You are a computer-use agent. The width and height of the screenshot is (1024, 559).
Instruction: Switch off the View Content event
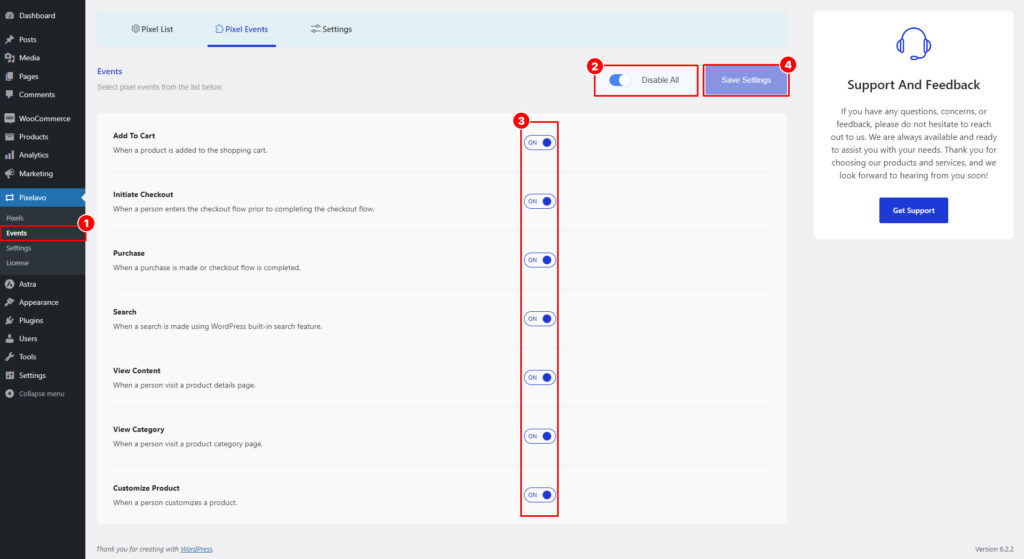539,378
